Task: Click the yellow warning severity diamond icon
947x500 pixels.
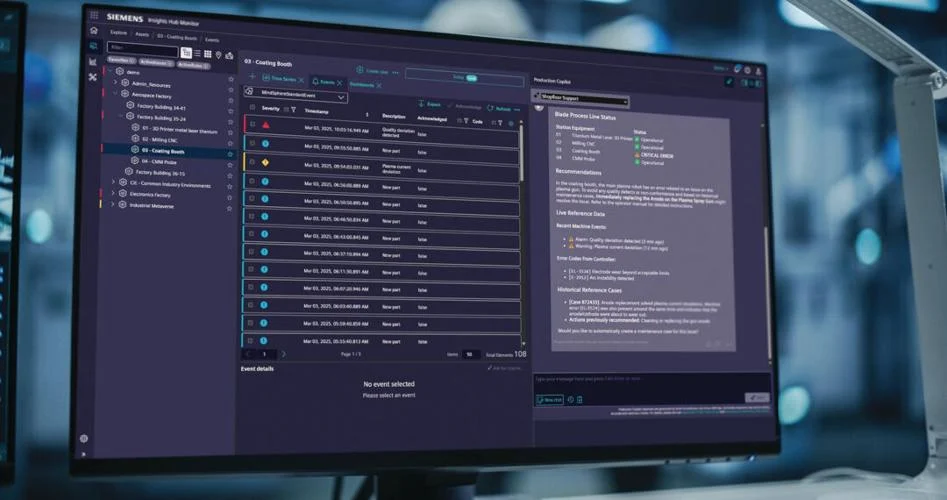Action: click(265, 162)
